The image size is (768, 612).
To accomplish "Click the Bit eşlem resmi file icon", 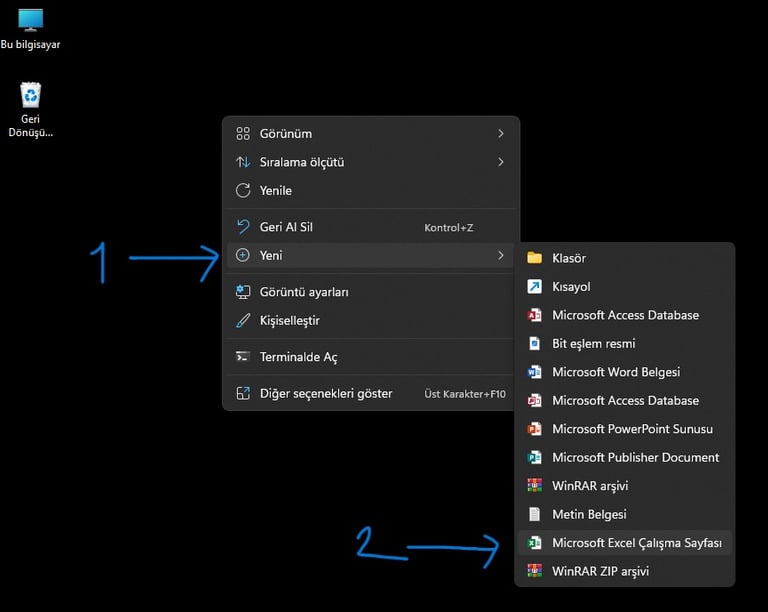I will (534, 343).
